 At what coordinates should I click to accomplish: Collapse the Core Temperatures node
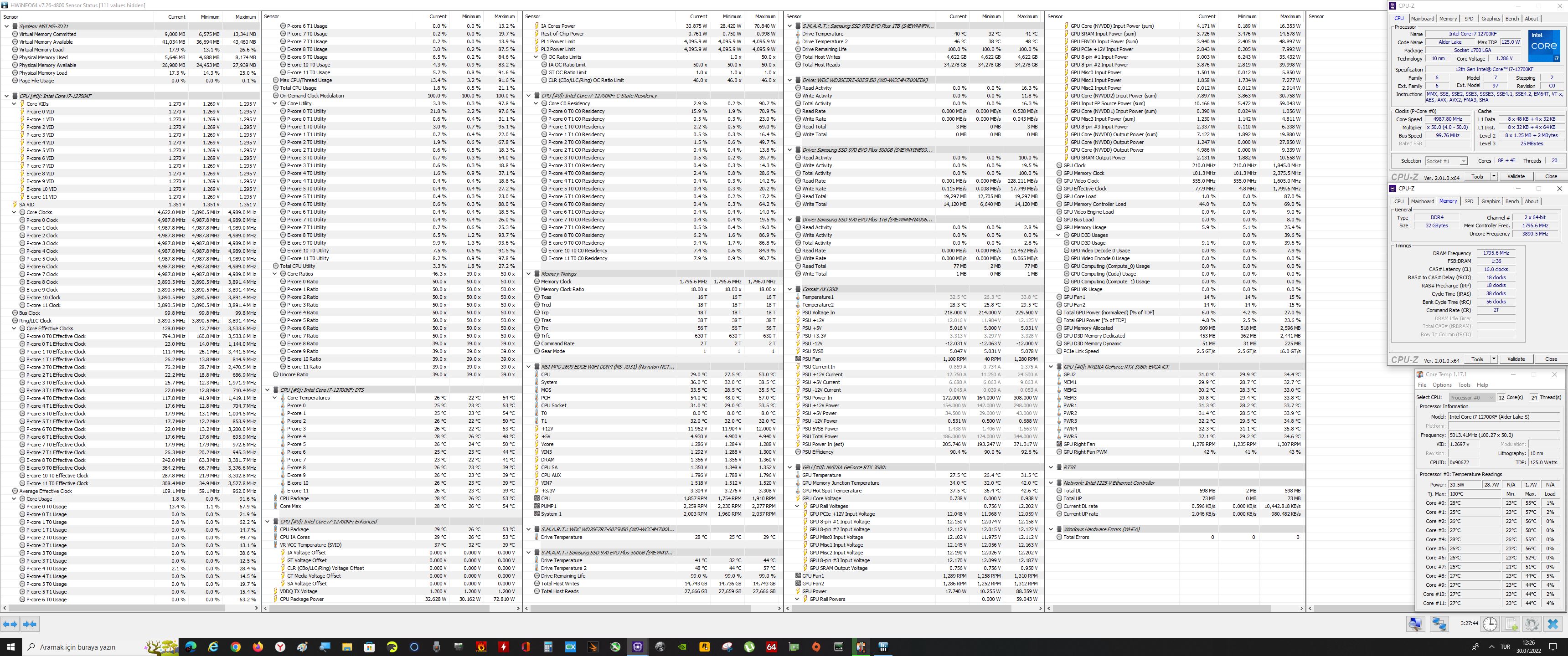pyautogui.click(x=274, y=398)
